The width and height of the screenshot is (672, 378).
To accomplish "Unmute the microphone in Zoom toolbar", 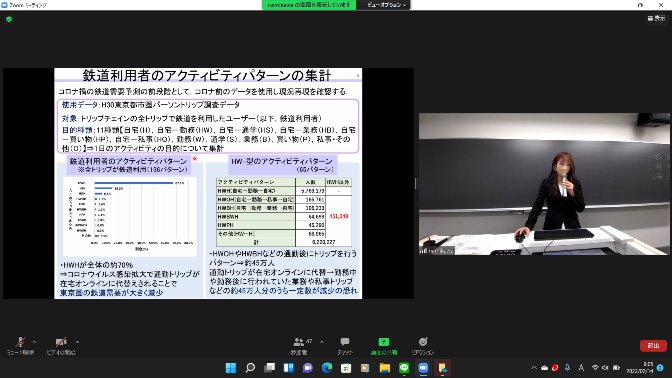I will pyautogui.click(x=20, y=345).
